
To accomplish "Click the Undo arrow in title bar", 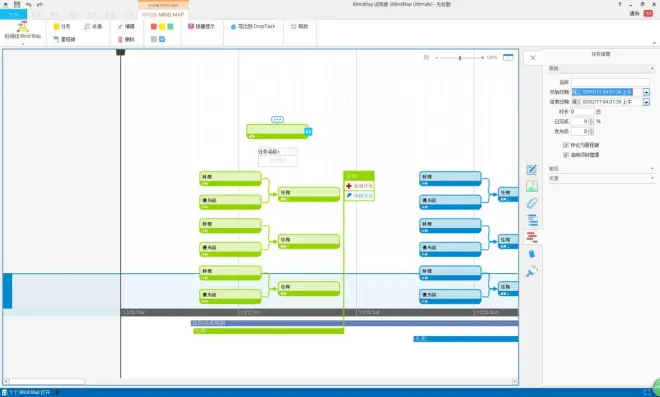I will pos(28,4).
